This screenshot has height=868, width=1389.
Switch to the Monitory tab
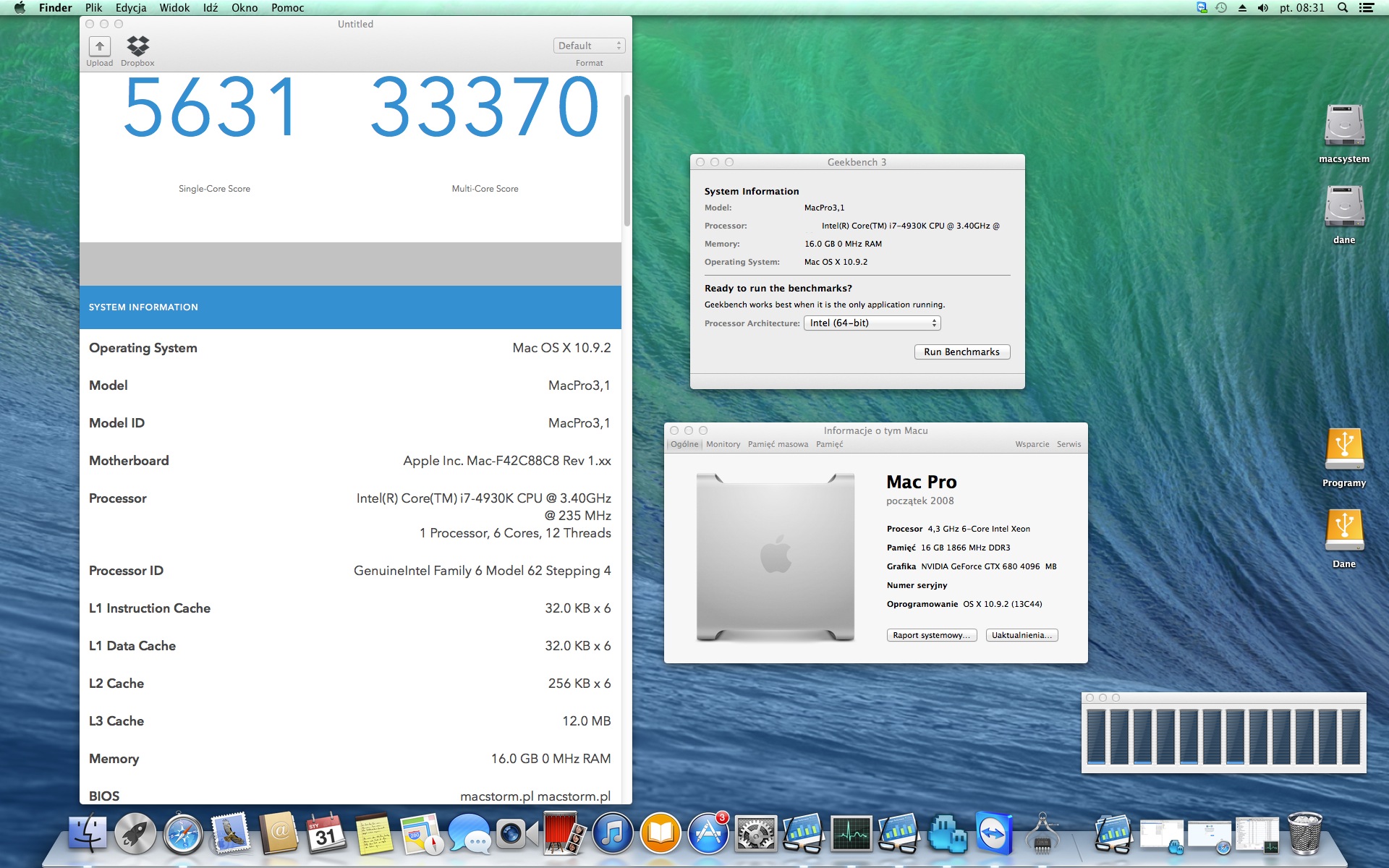[723, 444]
